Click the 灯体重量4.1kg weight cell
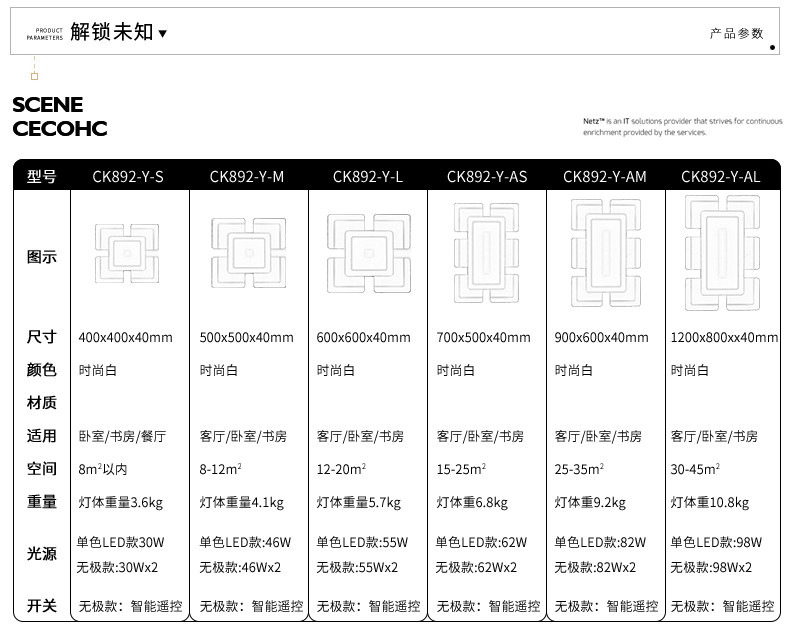 [x=241, y=502]
